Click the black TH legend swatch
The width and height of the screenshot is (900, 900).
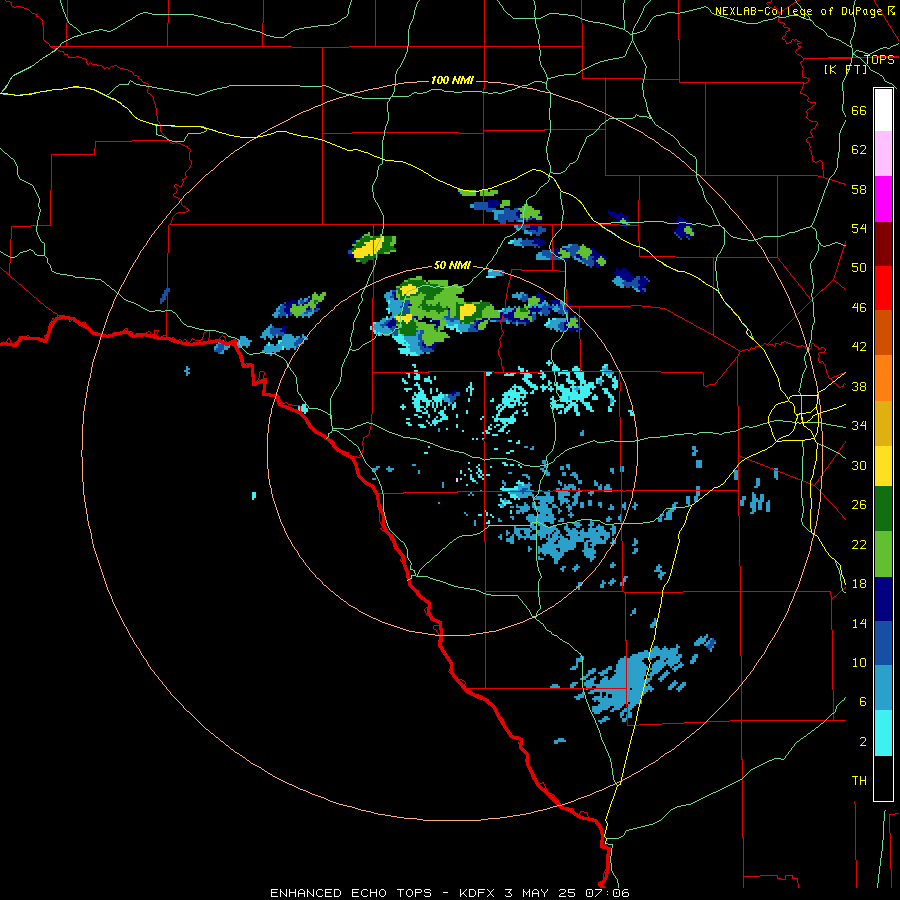[883, 778]
